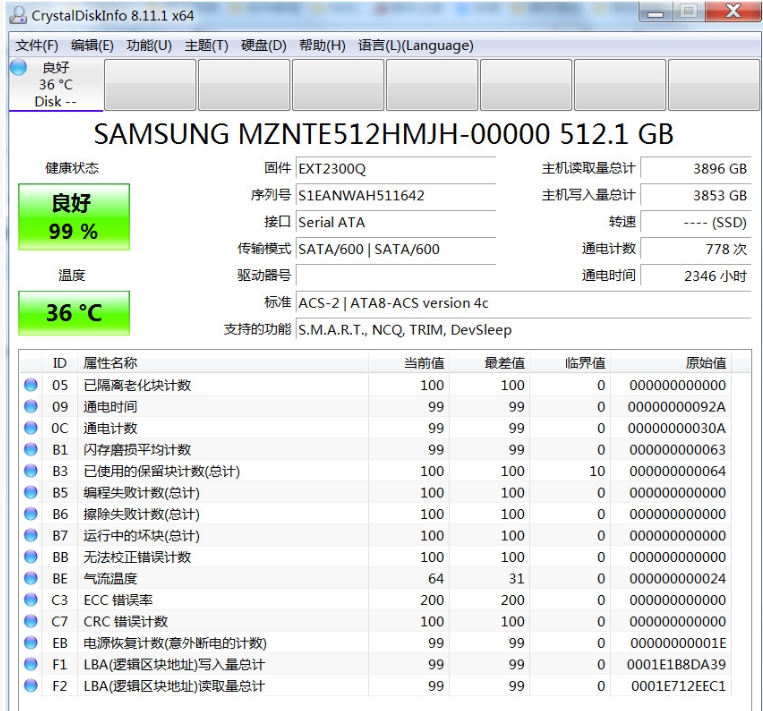Select the ECC 错误率 row name

pyautogui.click(x=118, y=600)
